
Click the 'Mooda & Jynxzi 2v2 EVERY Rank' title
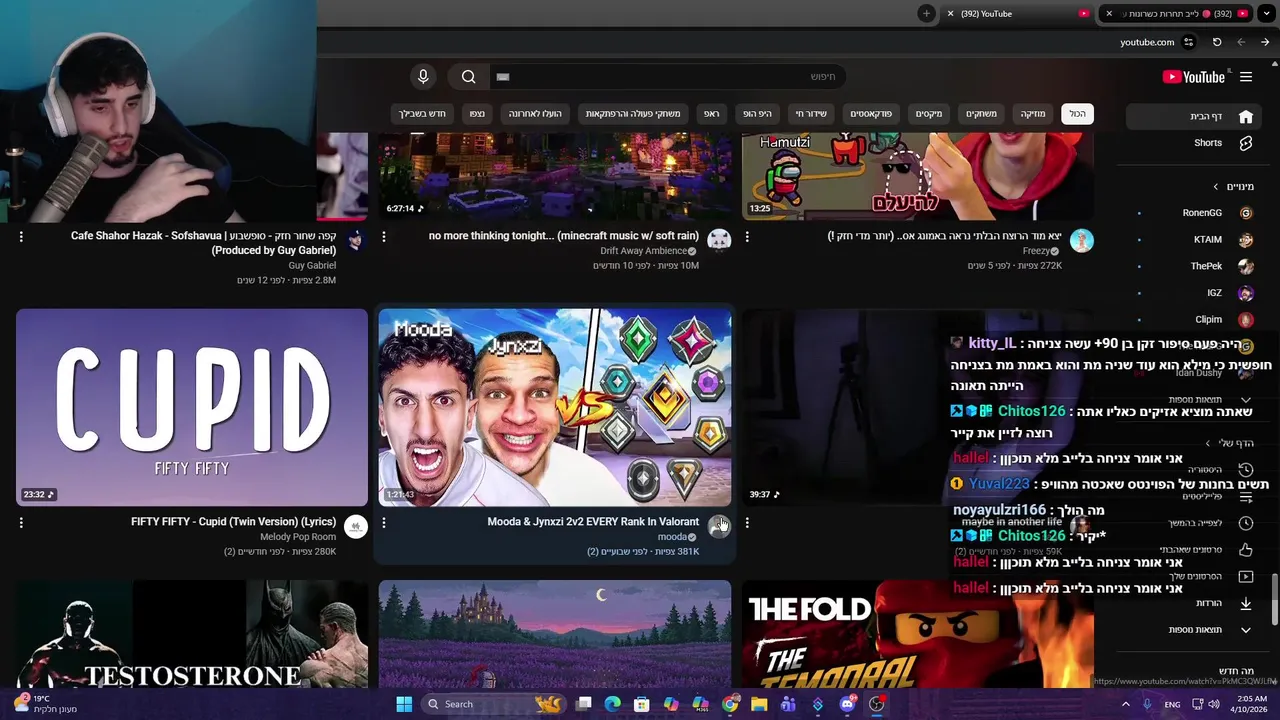tap(593, 522)
